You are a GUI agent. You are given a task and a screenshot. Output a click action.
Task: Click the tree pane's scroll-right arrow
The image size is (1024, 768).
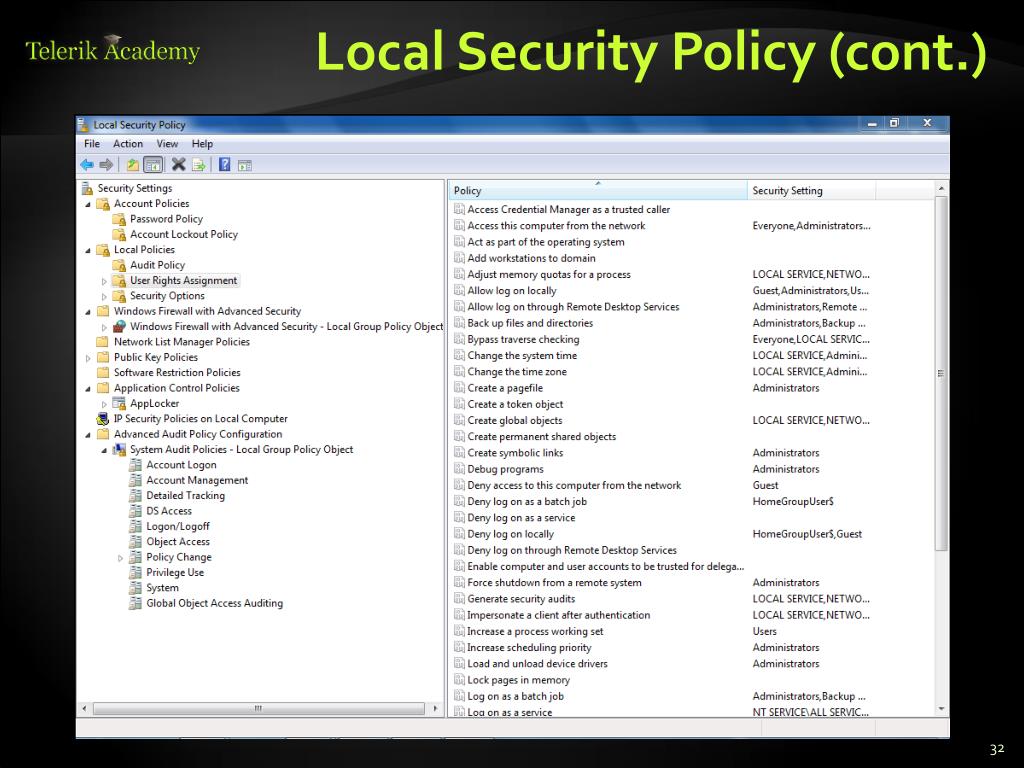436,708
